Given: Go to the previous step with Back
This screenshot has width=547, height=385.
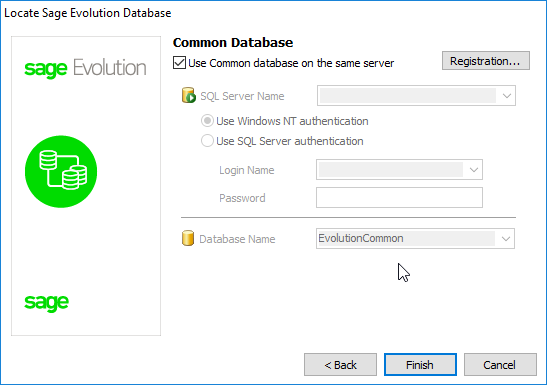Looking at the screenshot, I should (x=340, y=365).
